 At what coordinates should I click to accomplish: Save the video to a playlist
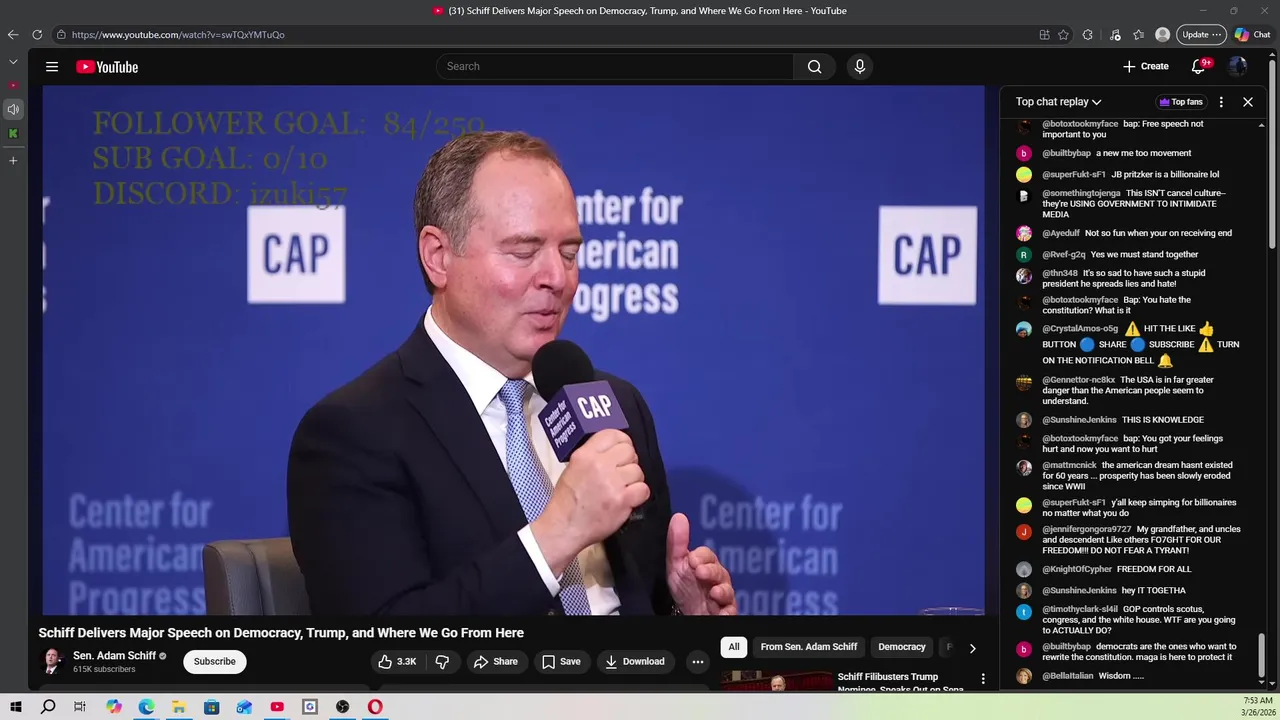click(x=561, y=662)
